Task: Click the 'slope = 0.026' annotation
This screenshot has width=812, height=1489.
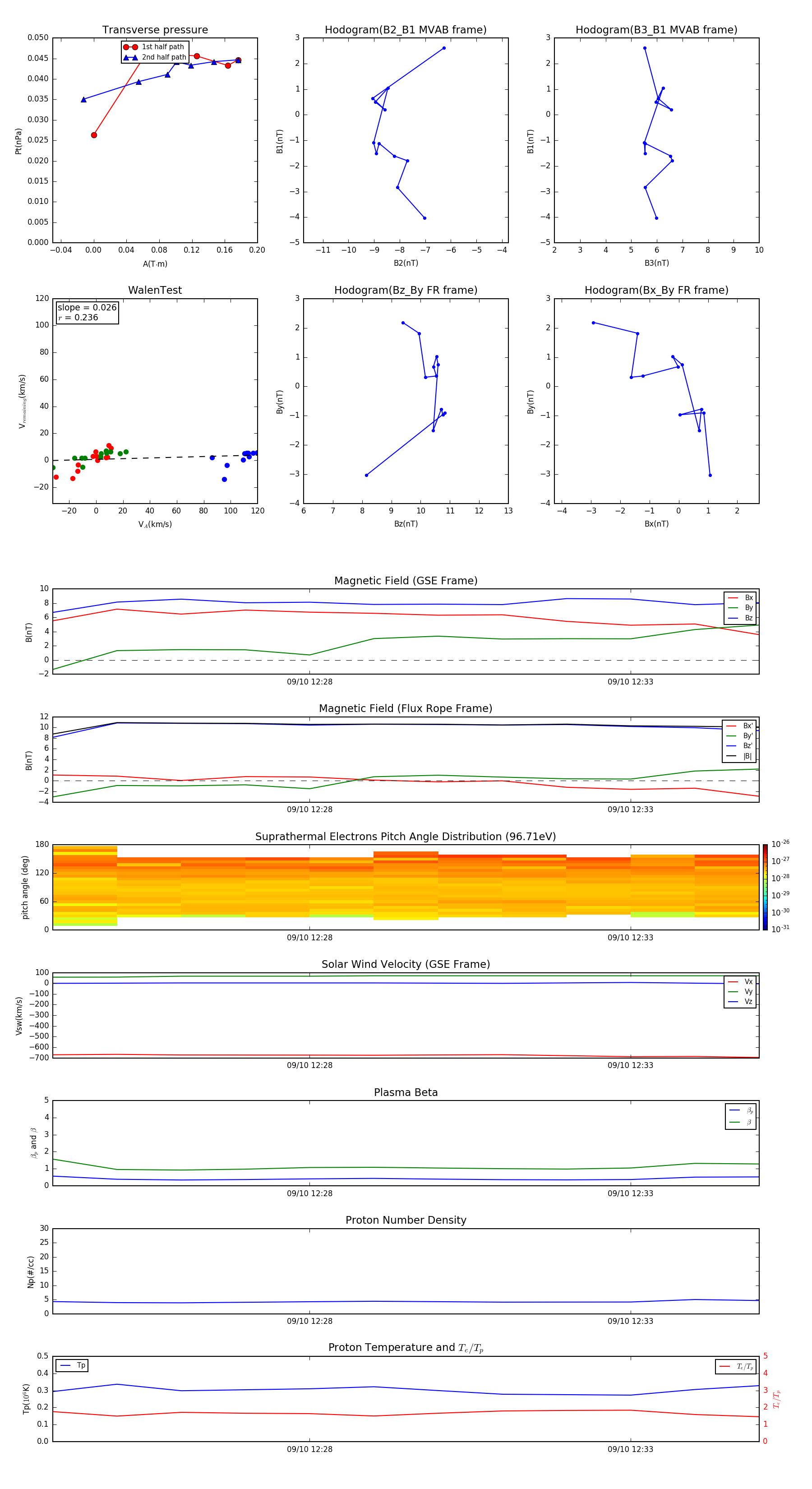Action: pyautogui.click(x=87, y=308)
